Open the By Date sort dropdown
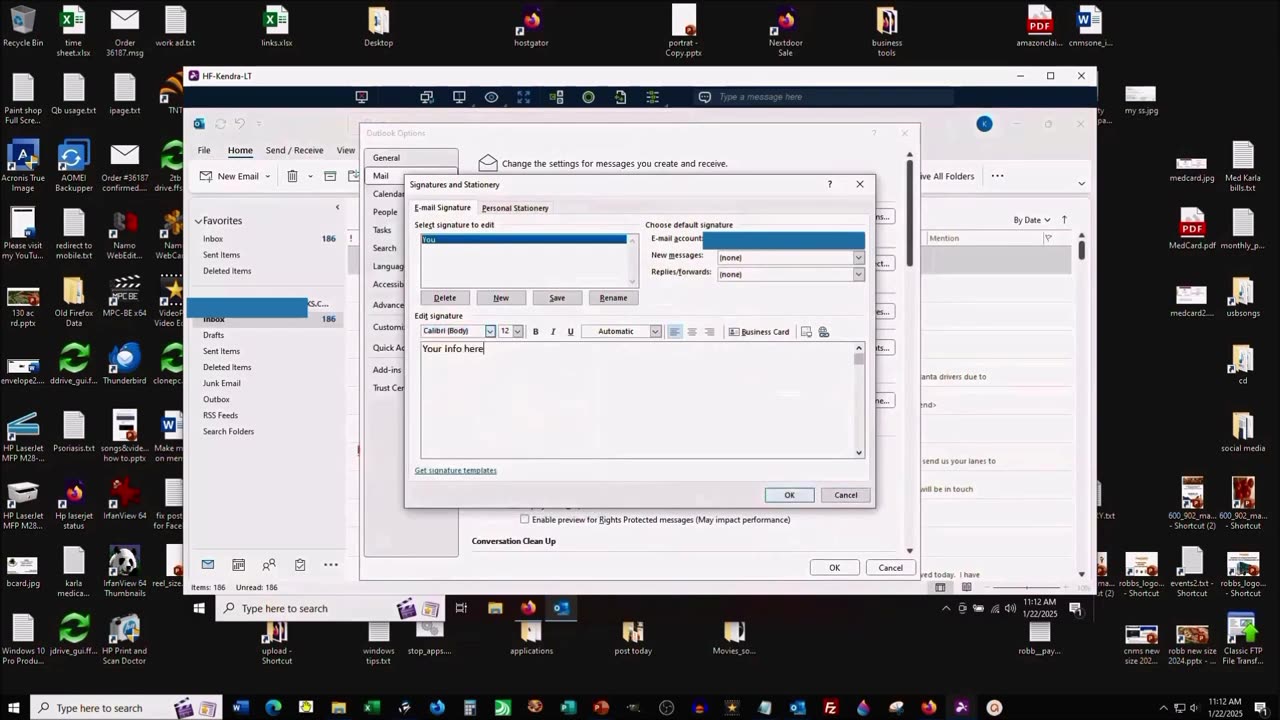 click(x=1032, y=220)
